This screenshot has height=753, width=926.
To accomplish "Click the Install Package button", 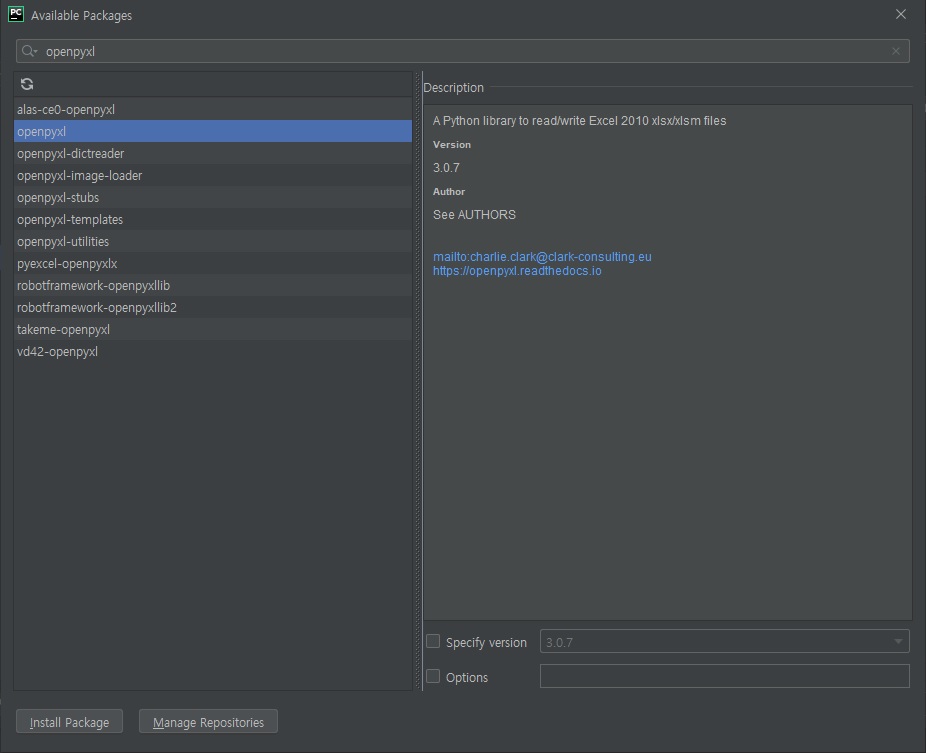I will 70,722.
